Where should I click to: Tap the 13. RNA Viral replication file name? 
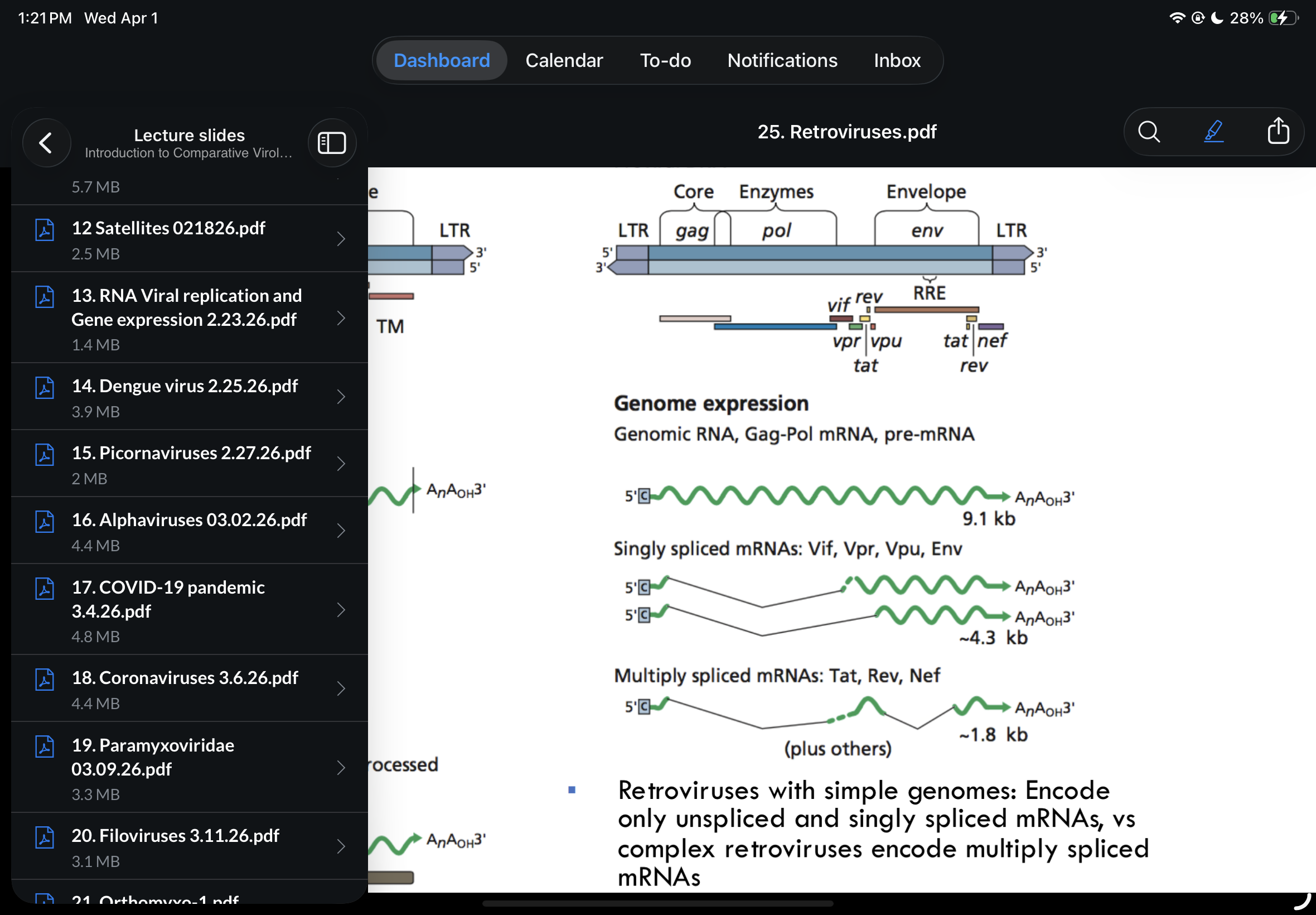187,307
